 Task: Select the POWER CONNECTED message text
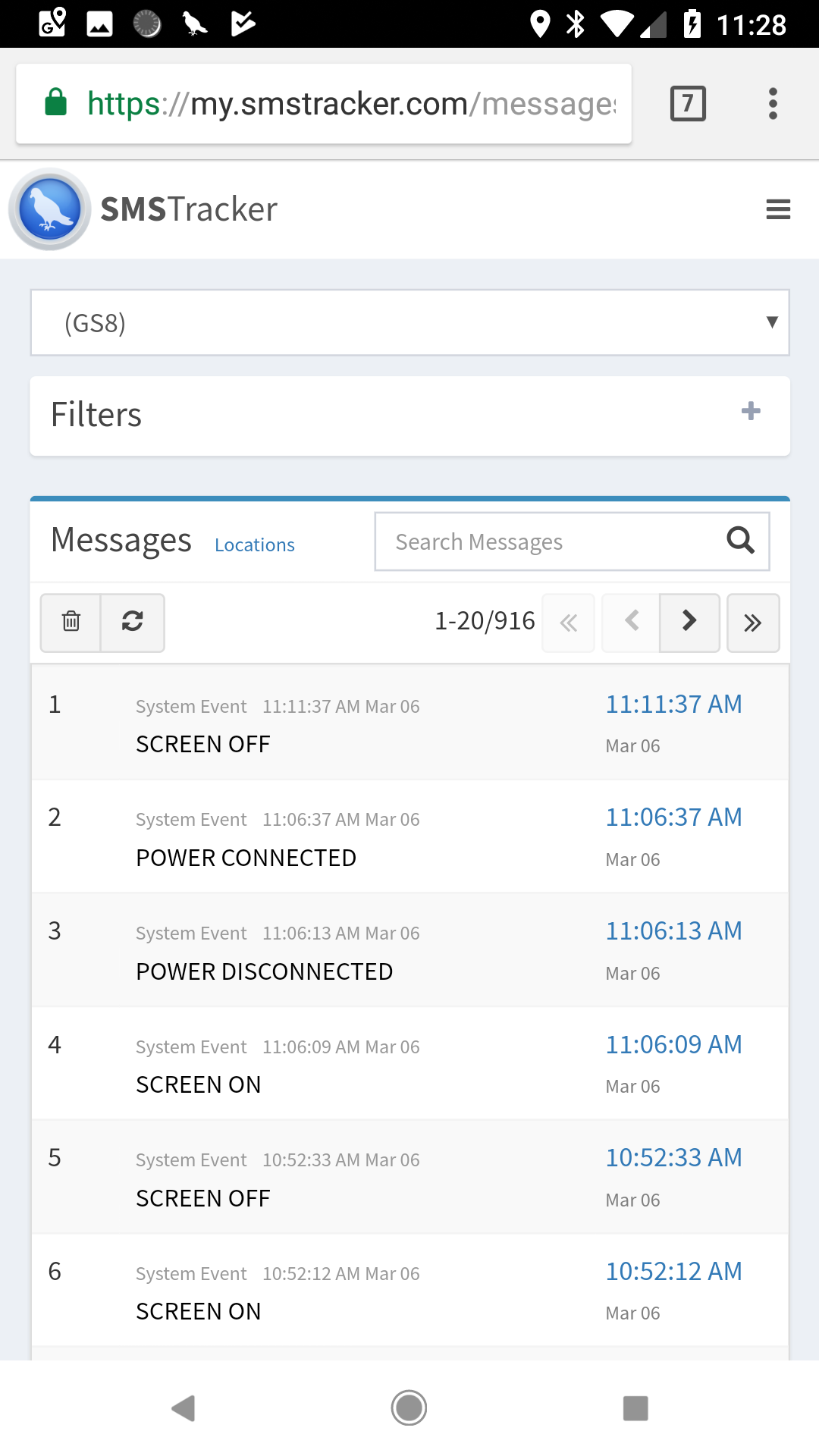click(246, 858)
